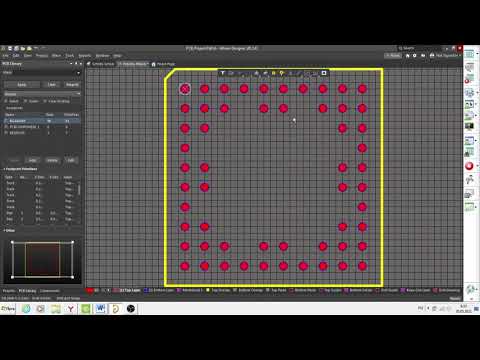This screenshot has width=480, height=360.
Task: Switch to the Components panel tab
Action: [x=50, y=291]
